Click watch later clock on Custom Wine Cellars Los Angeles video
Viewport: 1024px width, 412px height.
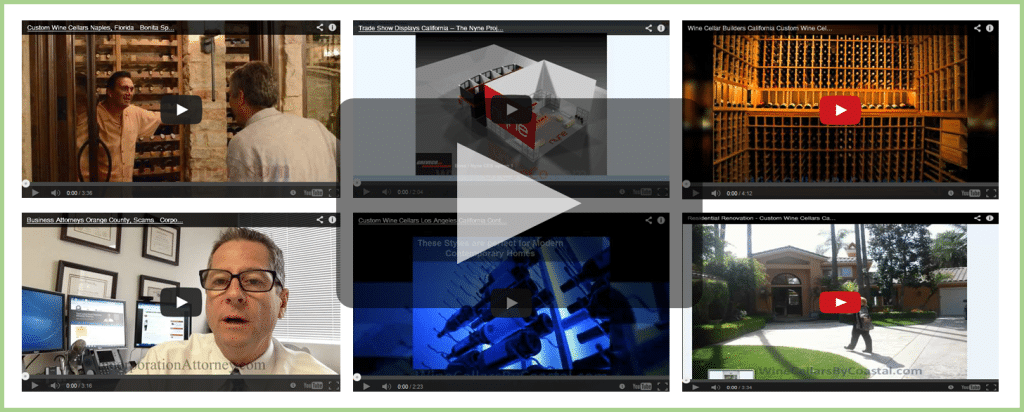click(x=623, y=387)
